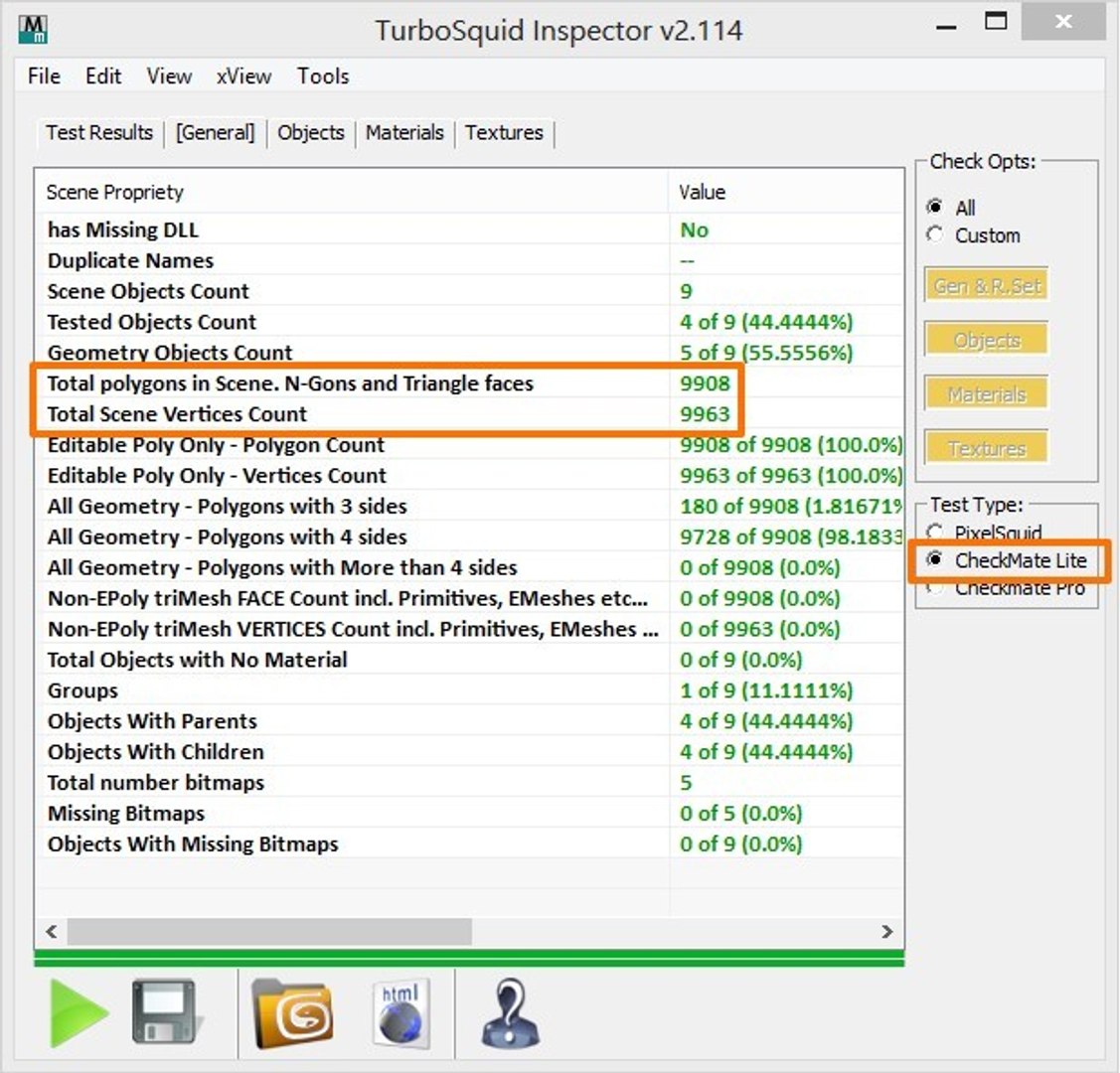Open the Tools menu
This screenshot has height=1073, width=1120.
point(323,76)
